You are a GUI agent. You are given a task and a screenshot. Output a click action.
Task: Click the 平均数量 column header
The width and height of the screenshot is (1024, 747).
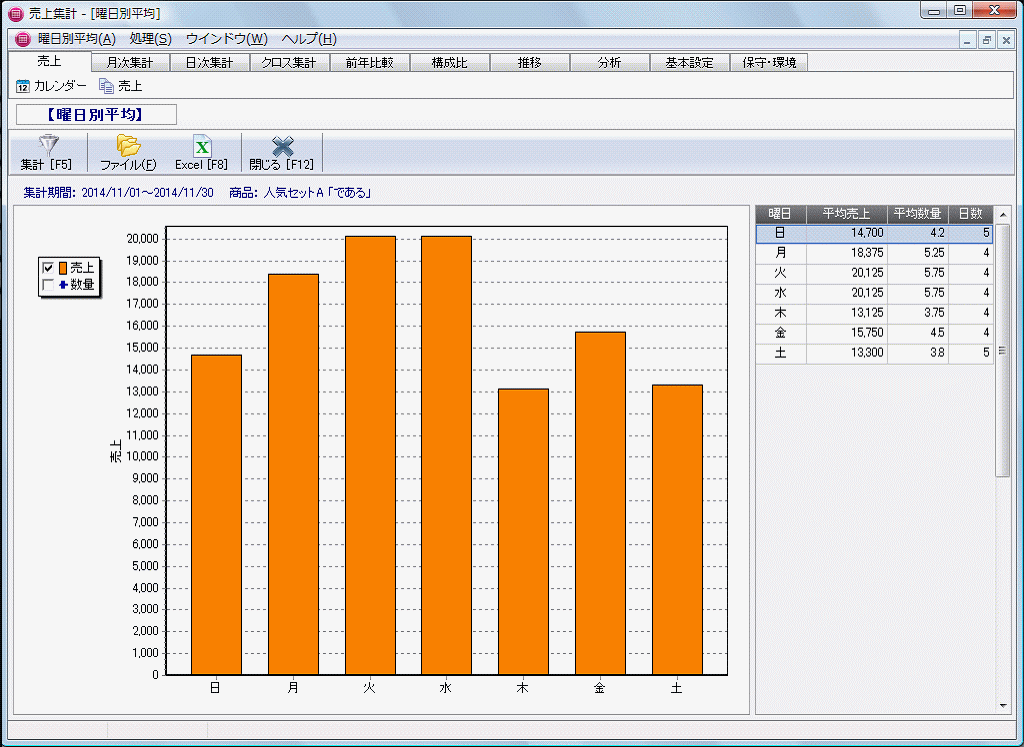[918, 214]
